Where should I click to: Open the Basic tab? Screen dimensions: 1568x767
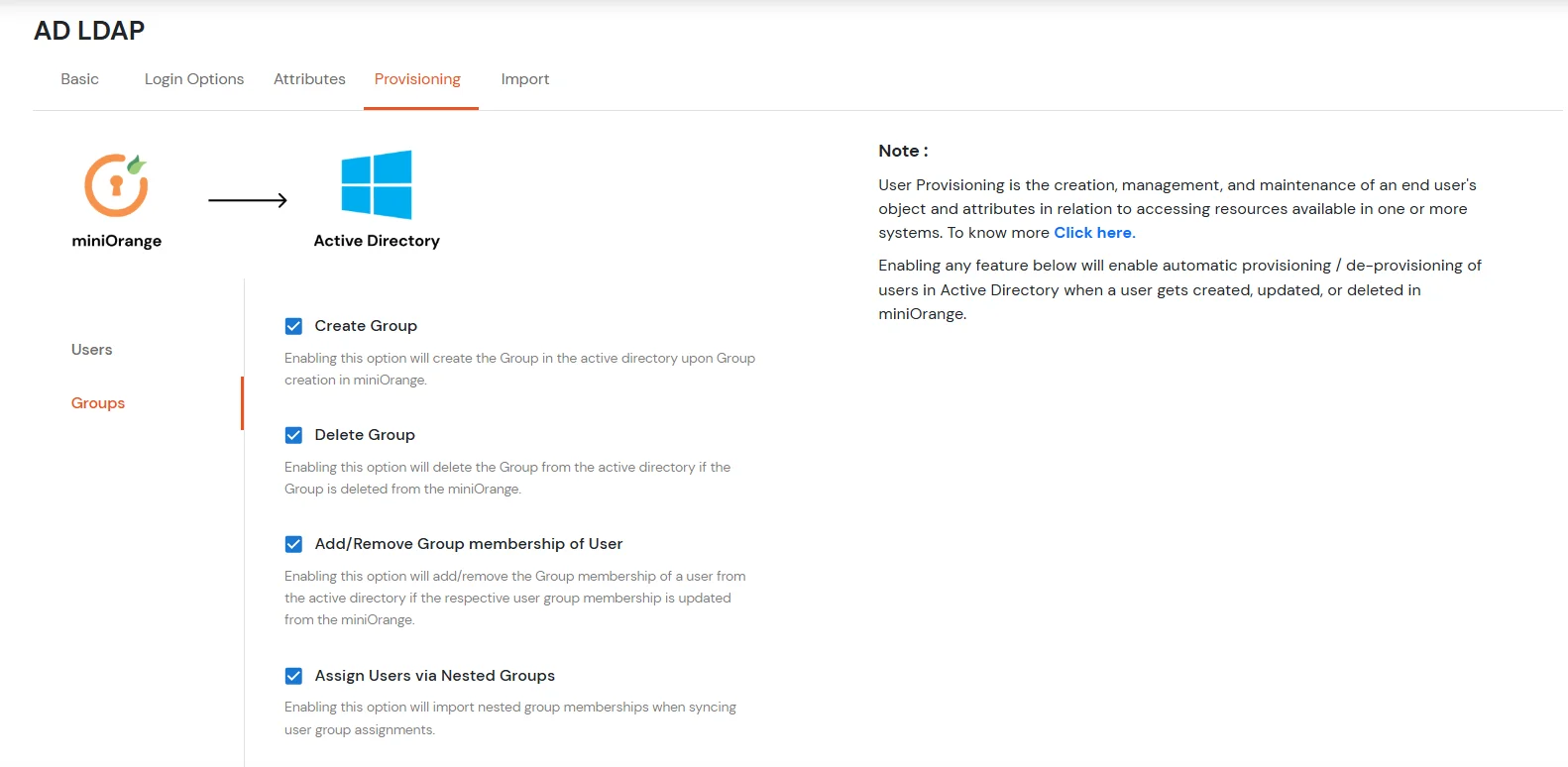coord(79,79)
